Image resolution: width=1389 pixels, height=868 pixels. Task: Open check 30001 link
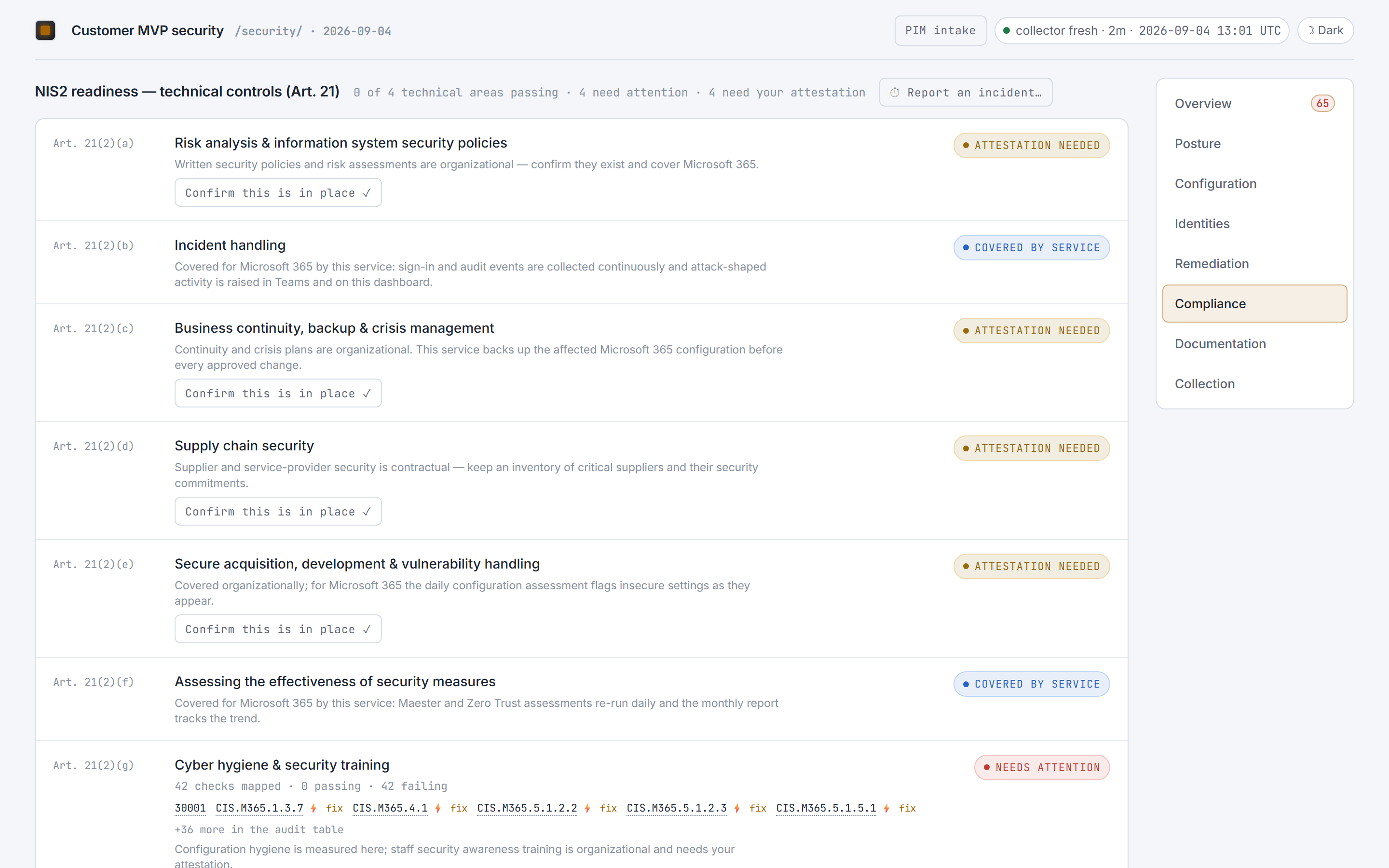click(x=190, y=808)
